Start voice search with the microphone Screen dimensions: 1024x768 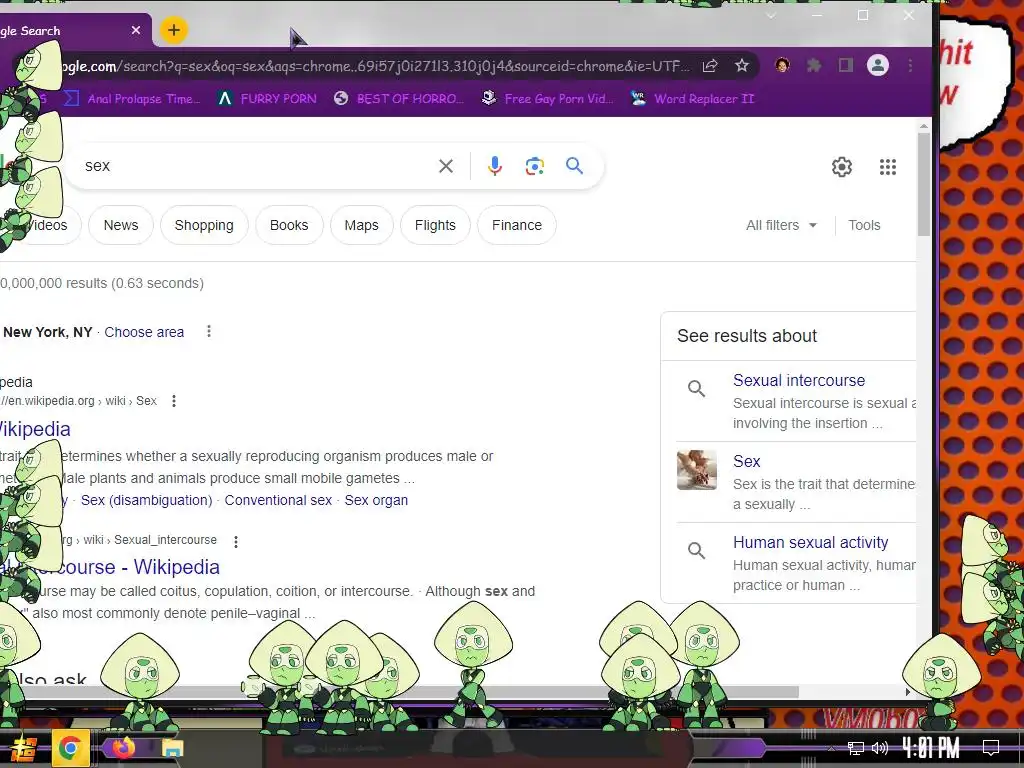tap(495, 166)
